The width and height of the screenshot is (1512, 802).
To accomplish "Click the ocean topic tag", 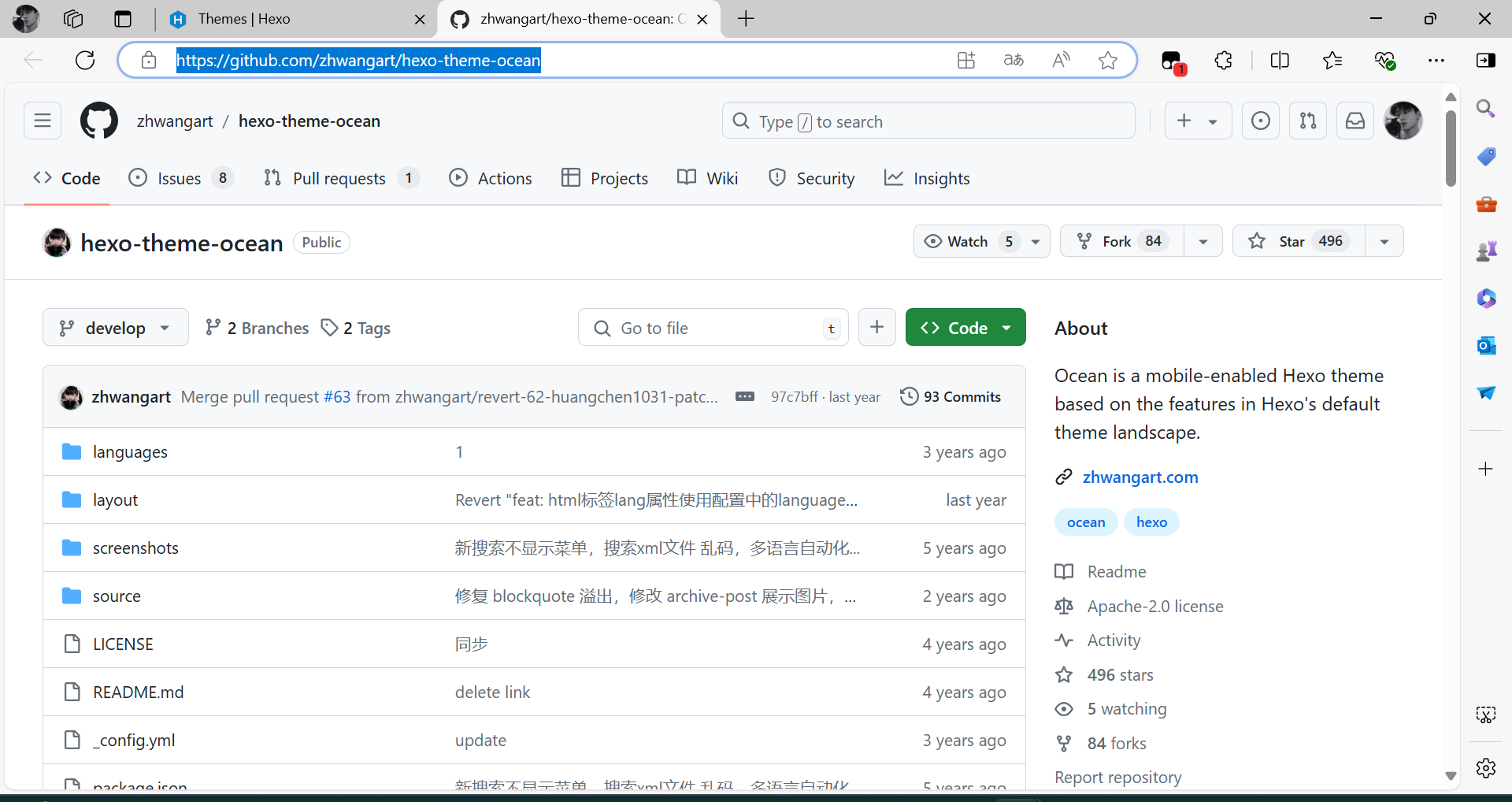I will [x=1086, y=522].
